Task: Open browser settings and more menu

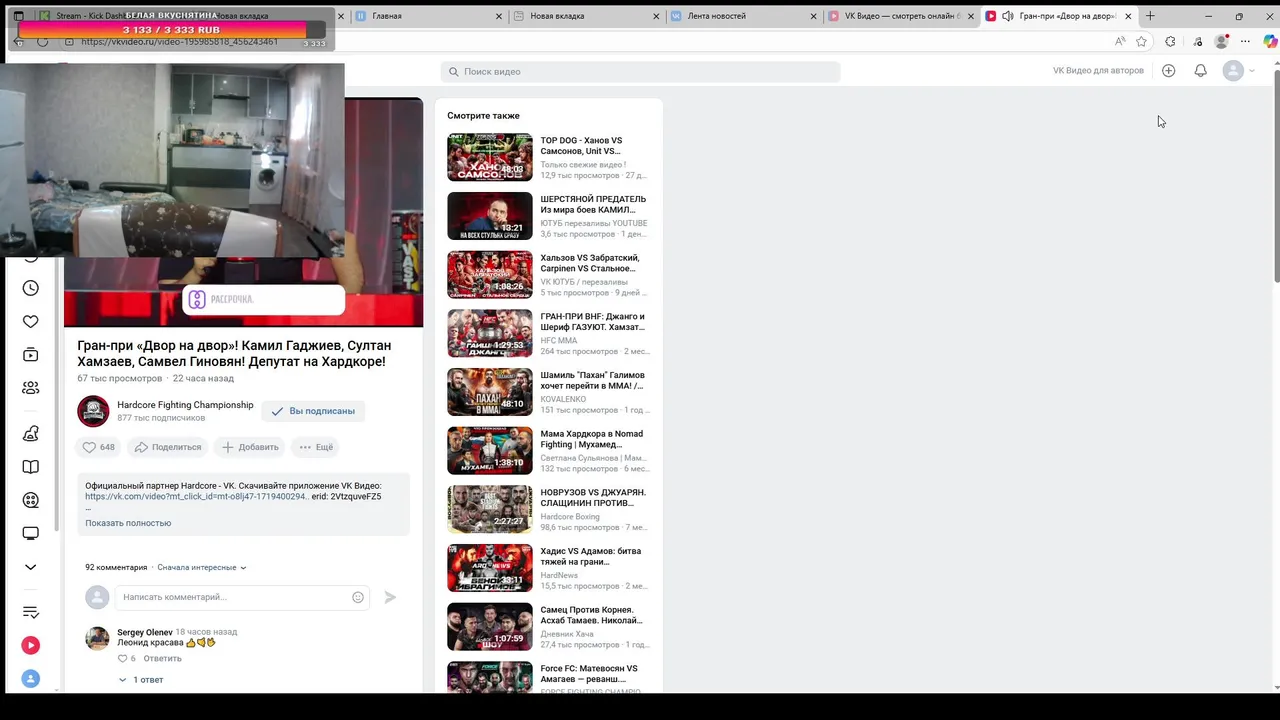Action: tap(1245, 41)
